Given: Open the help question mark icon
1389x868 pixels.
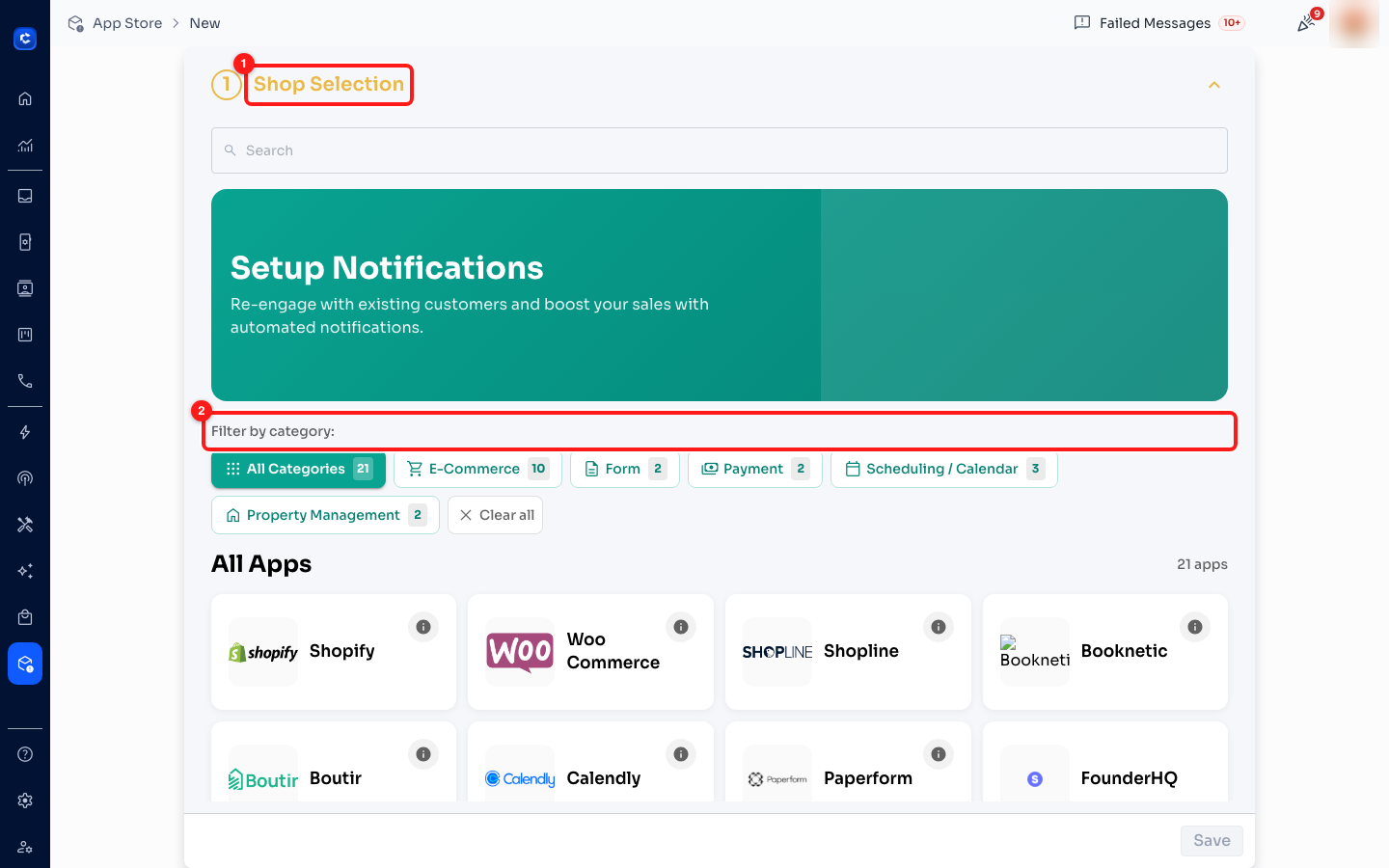Looking at the screenshot, I should point(25,754).
